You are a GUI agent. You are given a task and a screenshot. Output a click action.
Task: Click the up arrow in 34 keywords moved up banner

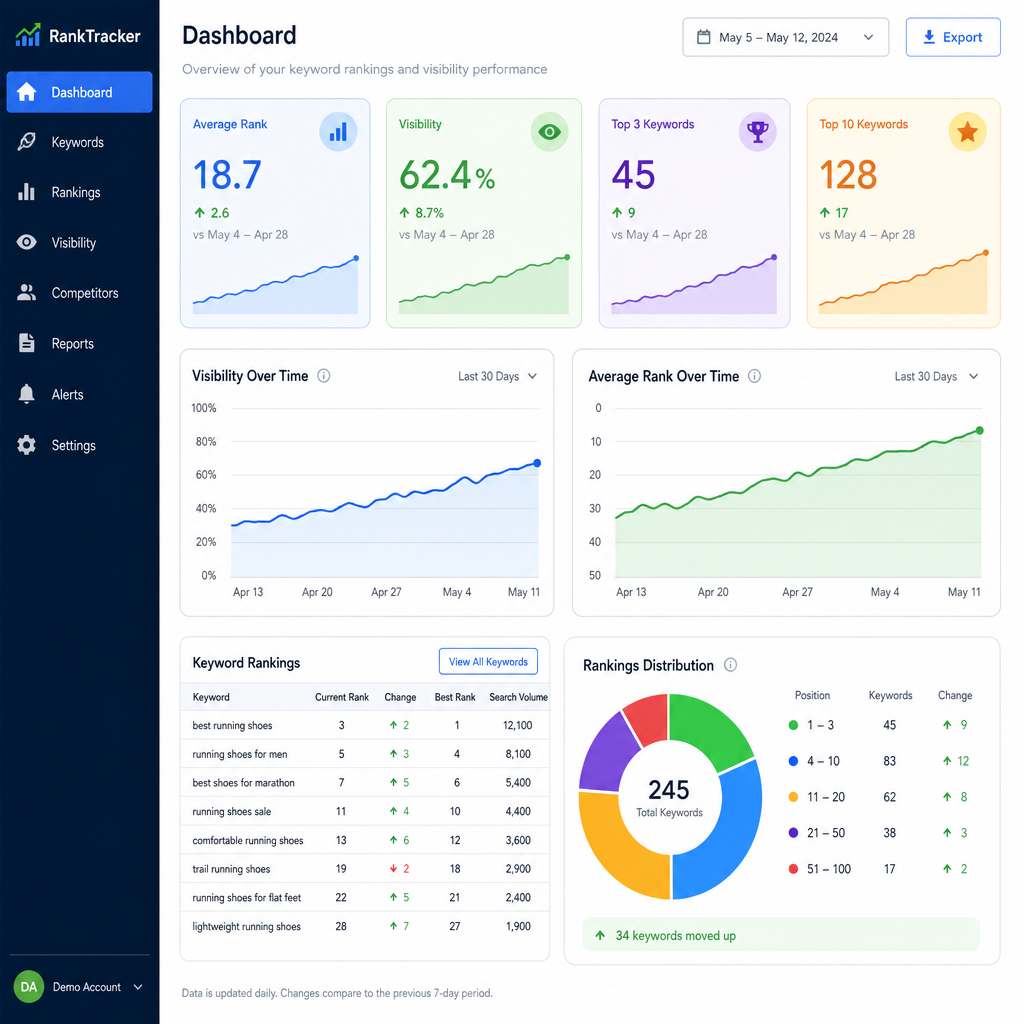click(x=600, y=935)
